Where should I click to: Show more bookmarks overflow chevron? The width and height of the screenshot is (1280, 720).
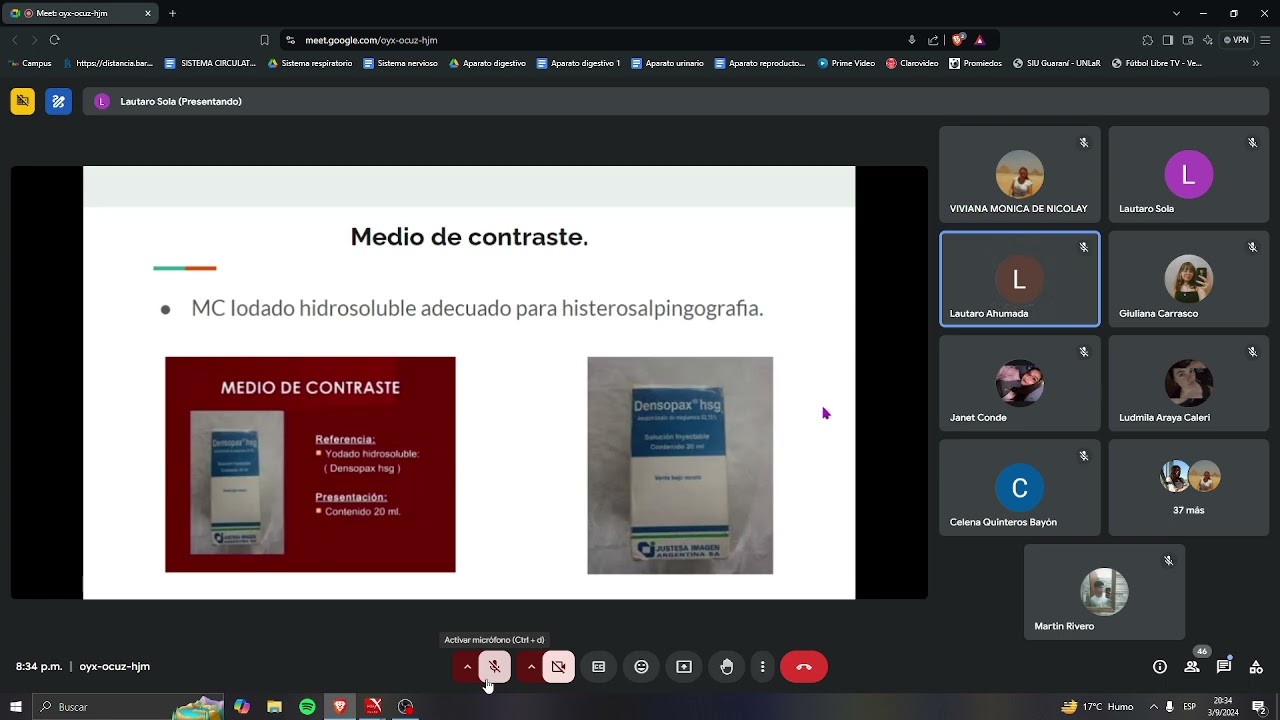[1256, 63]
